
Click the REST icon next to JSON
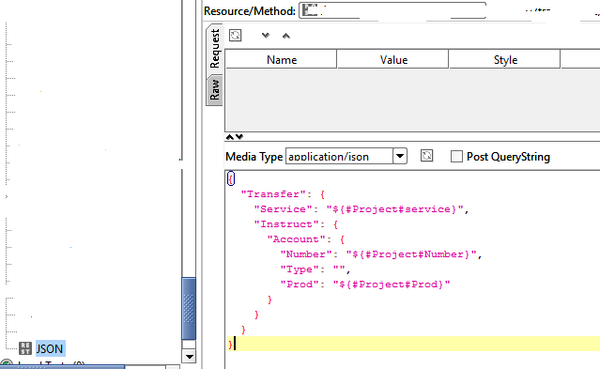tap(25, 348)
